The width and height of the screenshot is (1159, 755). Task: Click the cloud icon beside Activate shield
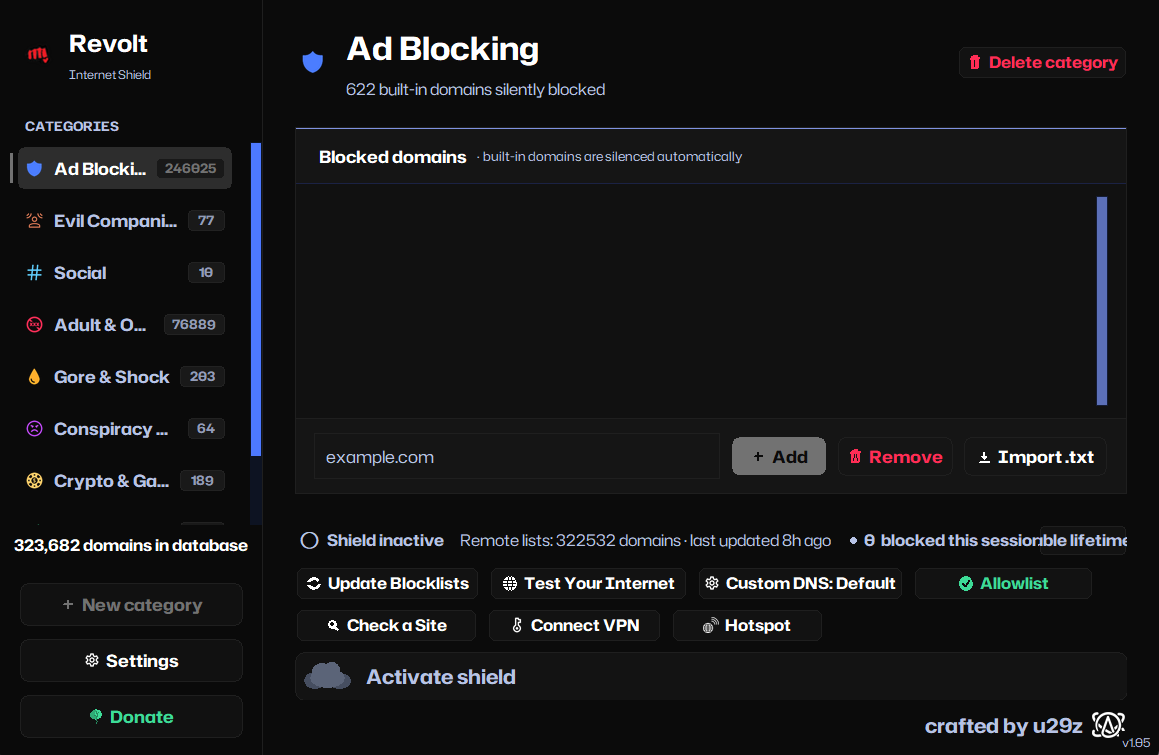tap(327, 676)
